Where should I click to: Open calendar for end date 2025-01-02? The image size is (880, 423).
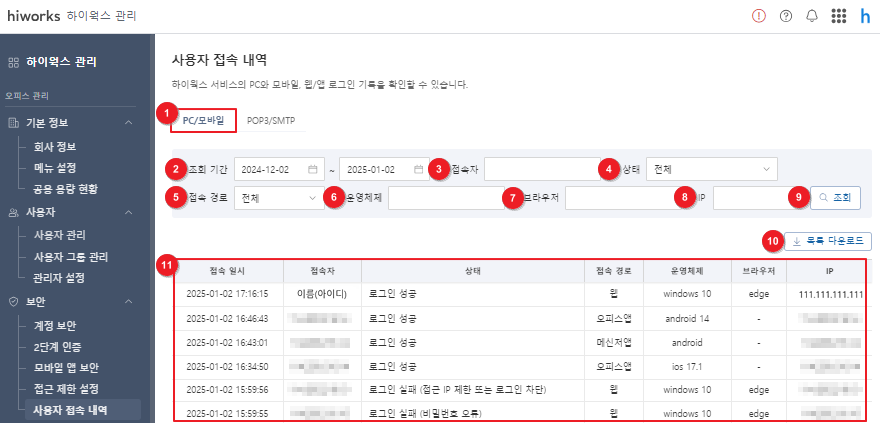coord(418,169)
